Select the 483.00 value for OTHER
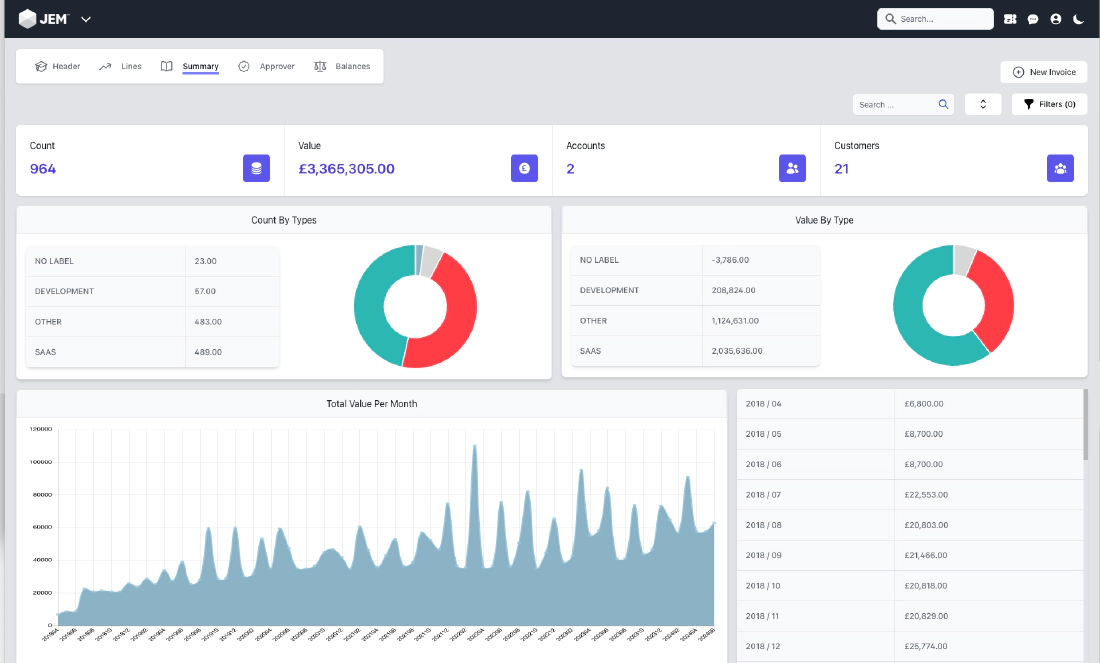The height and width of the screenshot is (663, 1100). click(x=208, y=322)
